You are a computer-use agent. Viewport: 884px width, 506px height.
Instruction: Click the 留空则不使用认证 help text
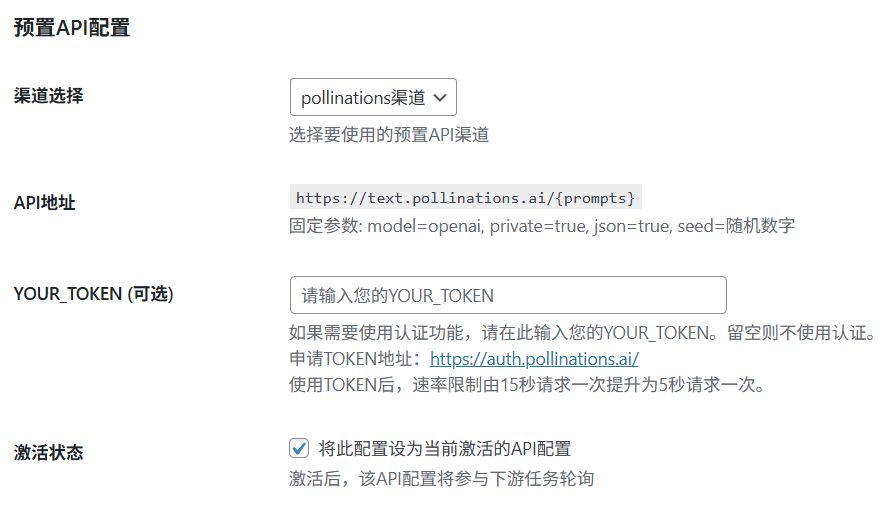pos(808,333)
